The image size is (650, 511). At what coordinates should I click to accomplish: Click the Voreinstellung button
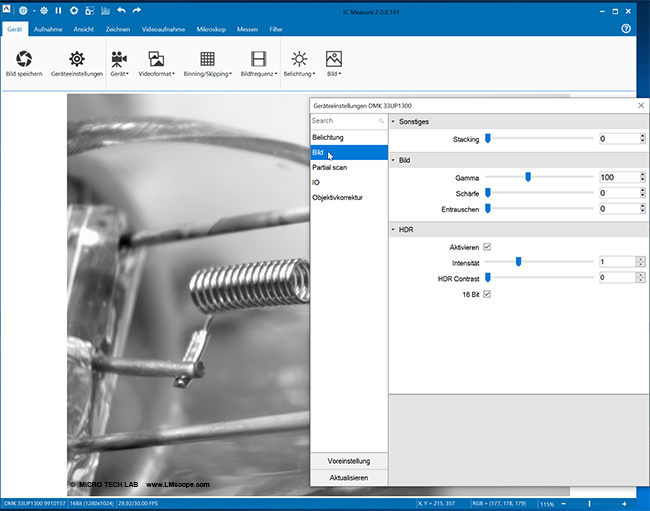349,461
